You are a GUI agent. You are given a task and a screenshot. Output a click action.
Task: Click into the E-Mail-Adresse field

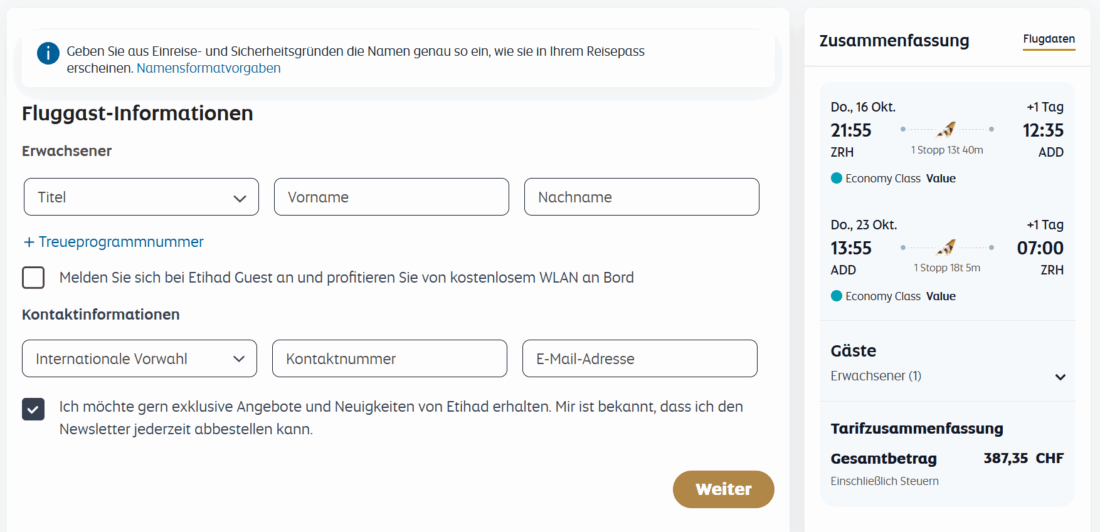[639, 359]
